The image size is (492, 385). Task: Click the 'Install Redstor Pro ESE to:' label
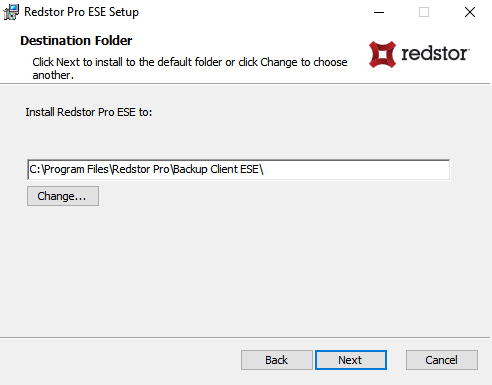tap(89, 112)
